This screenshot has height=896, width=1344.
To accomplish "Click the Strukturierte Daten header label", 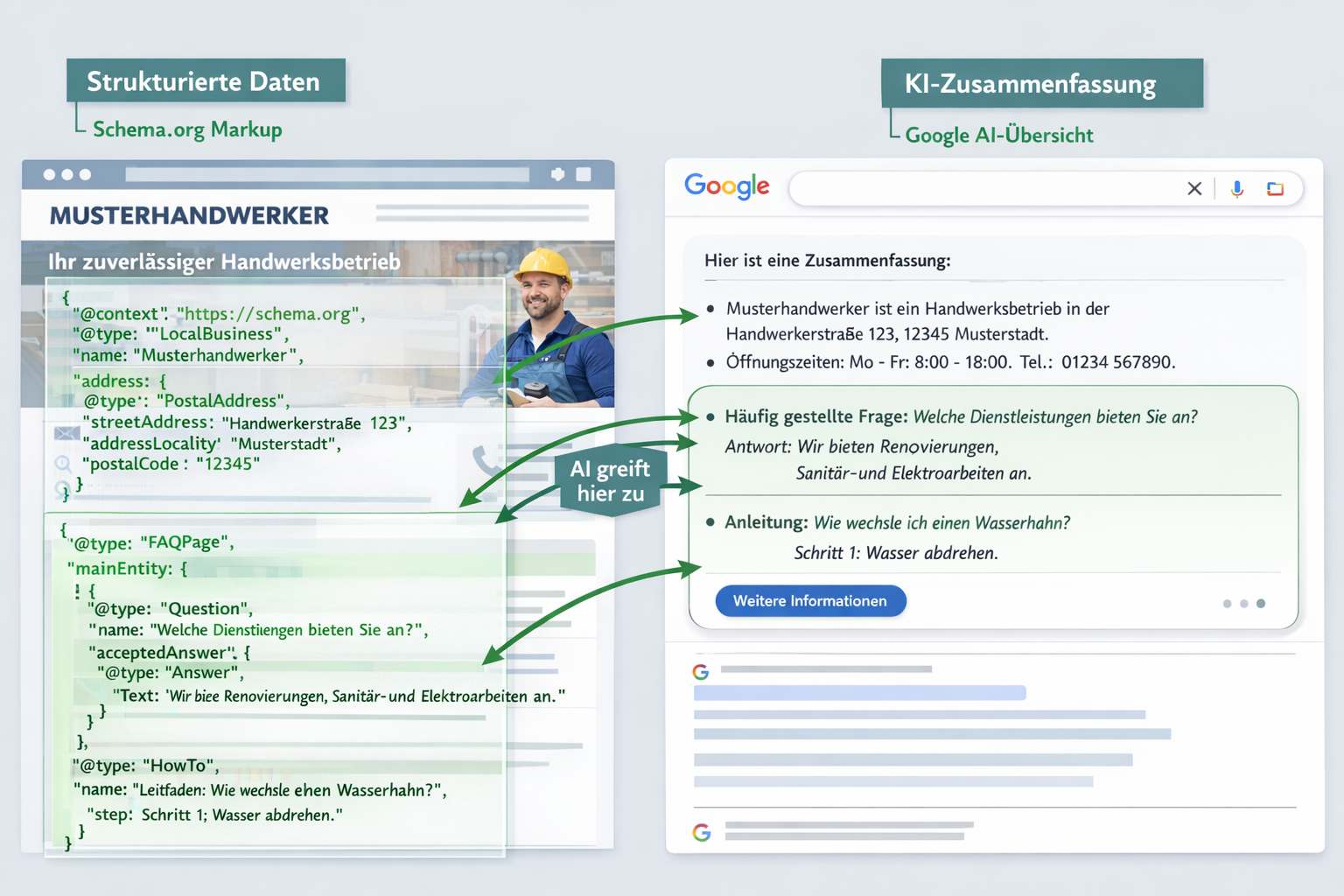I will [x=205, y=80].
